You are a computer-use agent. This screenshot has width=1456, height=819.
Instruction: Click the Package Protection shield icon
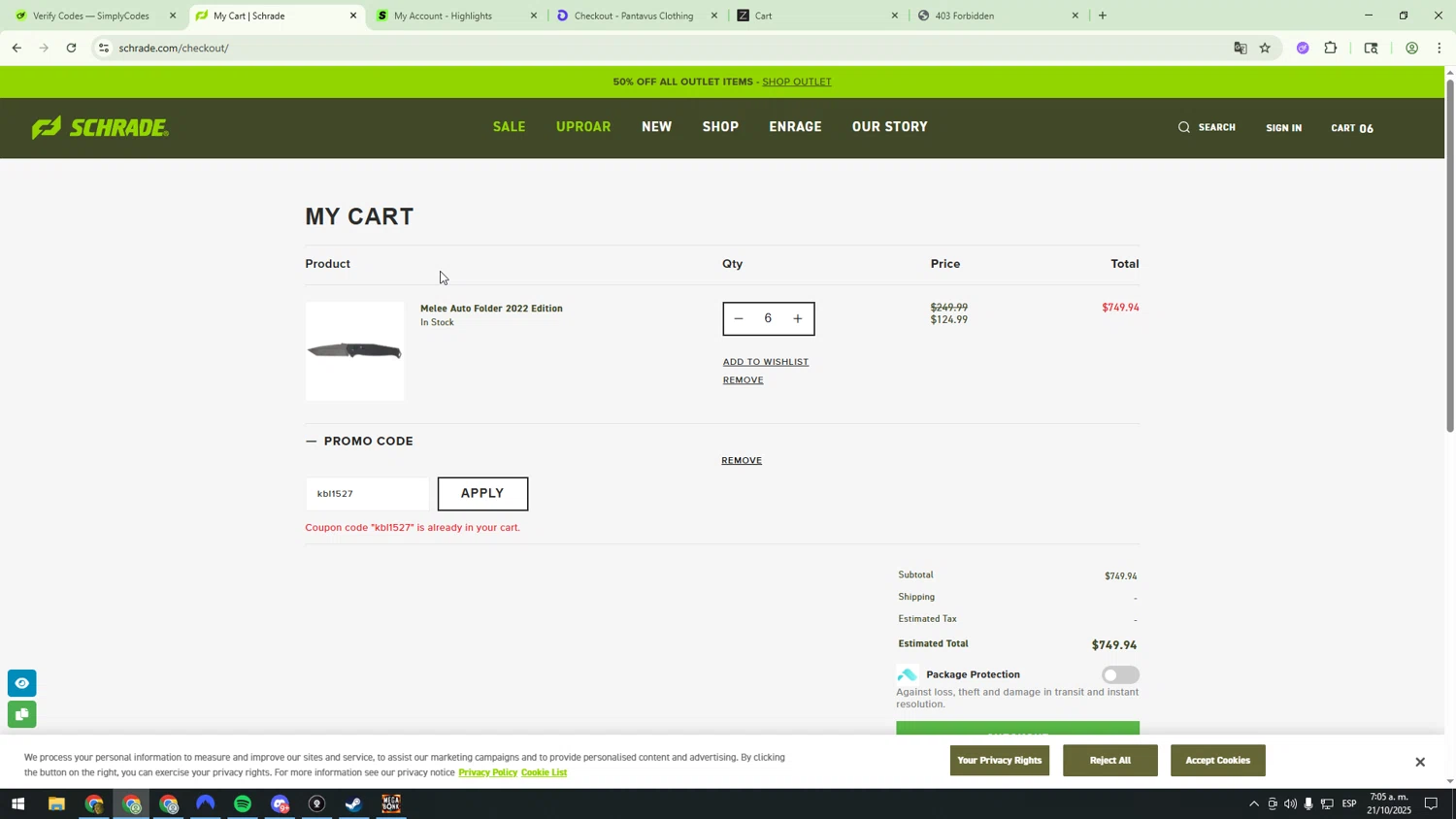907,674
